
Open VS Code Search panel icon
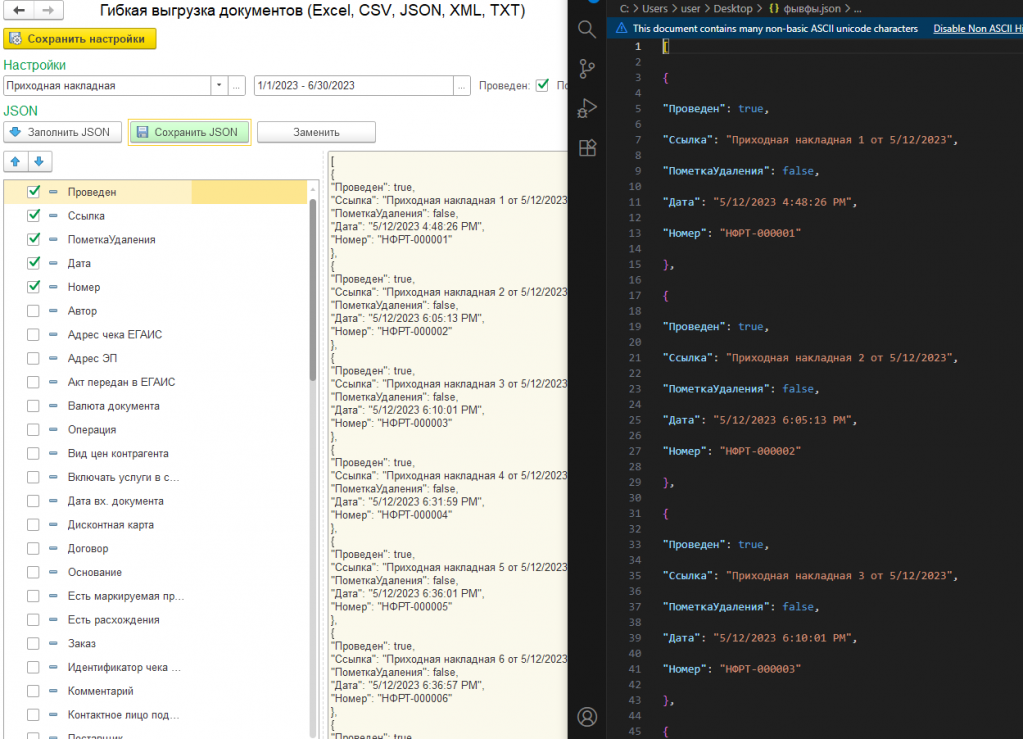[x=587, y=30]
